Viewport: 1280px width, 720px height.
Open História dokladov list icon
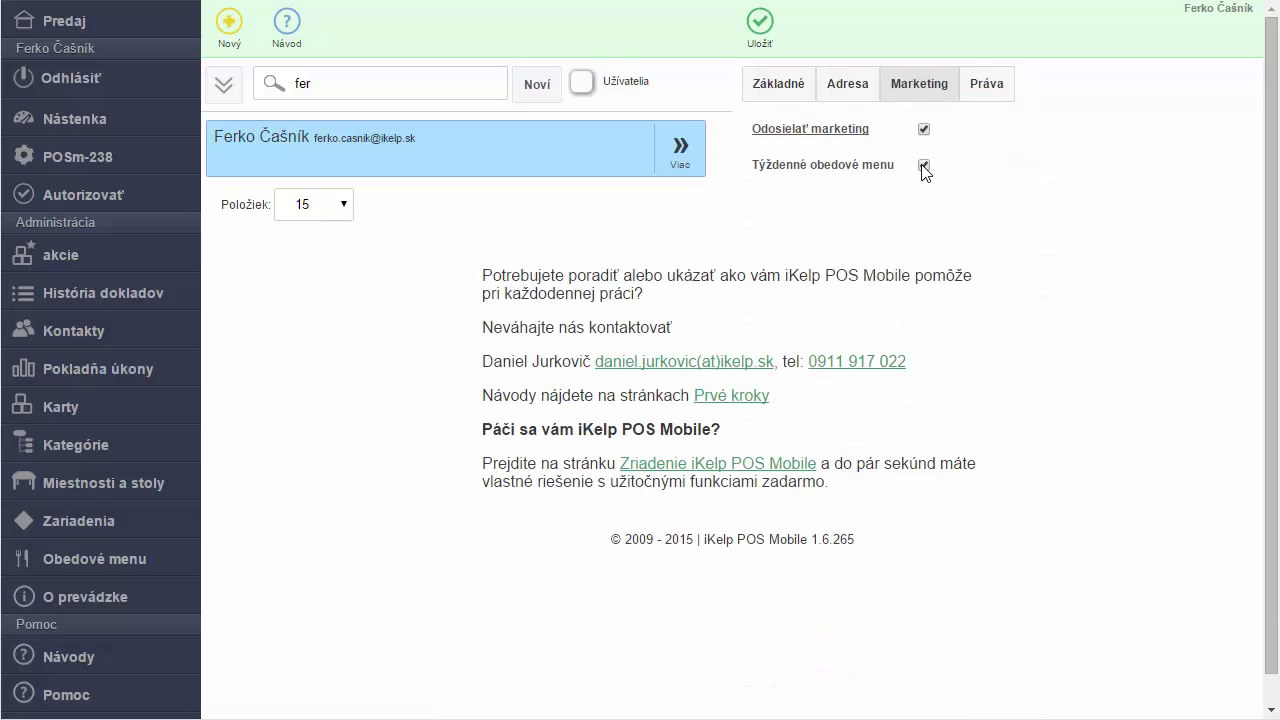tap(24, 293)
